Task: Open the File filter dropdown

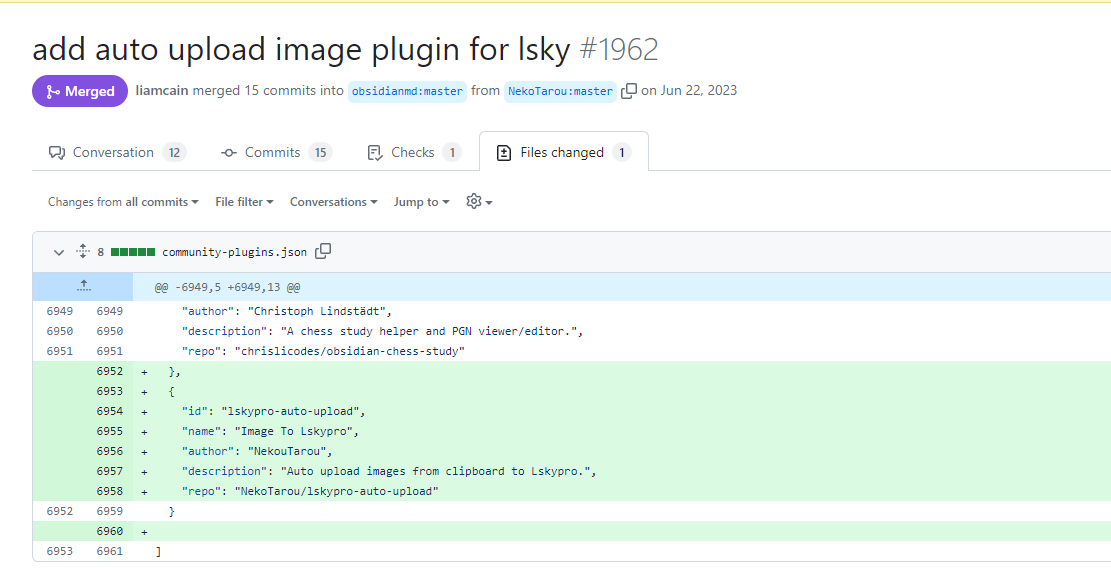Action: [x=244, y=202]
